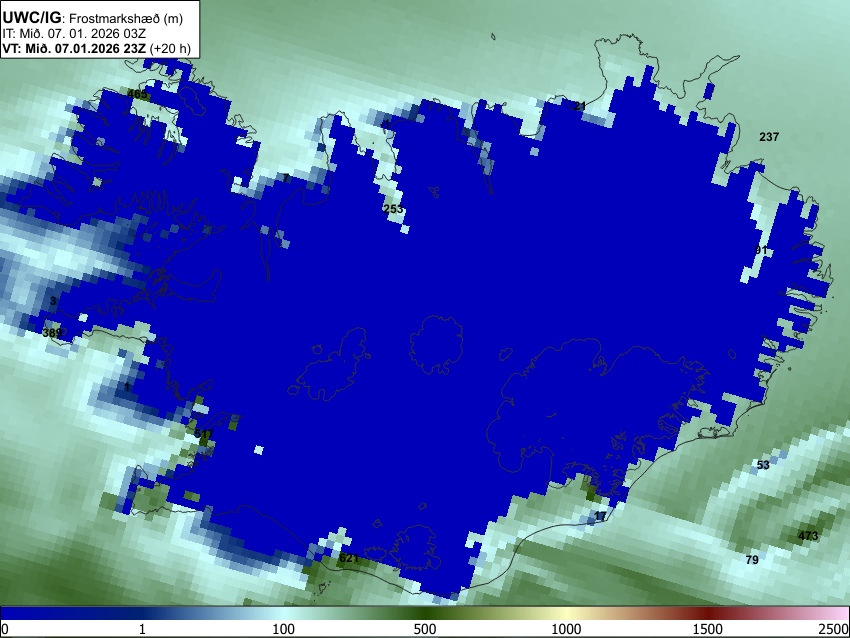Click the UWC/IG Frostmarkshæð title text
Screen dimensions: 850x638
tap(93, 18)
